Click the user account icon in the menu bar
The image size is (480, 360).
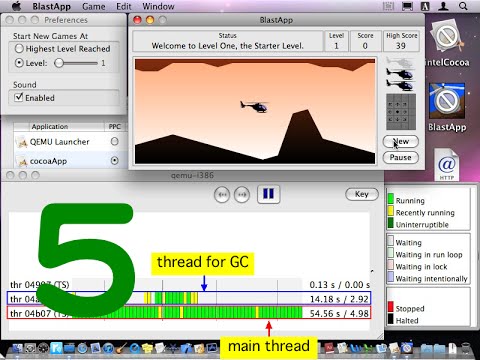443,6
